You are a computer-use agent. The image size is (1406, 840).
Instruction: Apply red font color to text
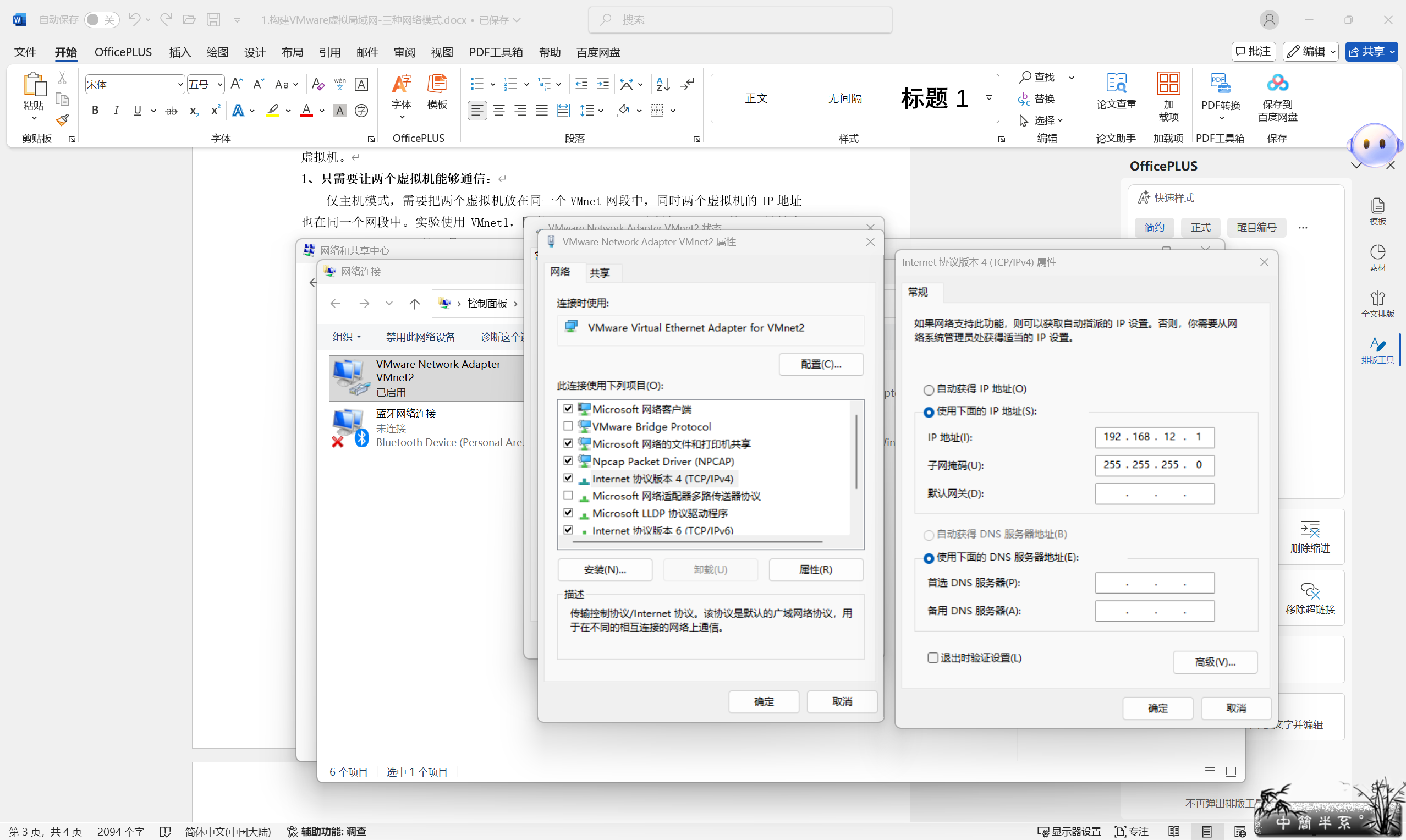coord(306,111)
